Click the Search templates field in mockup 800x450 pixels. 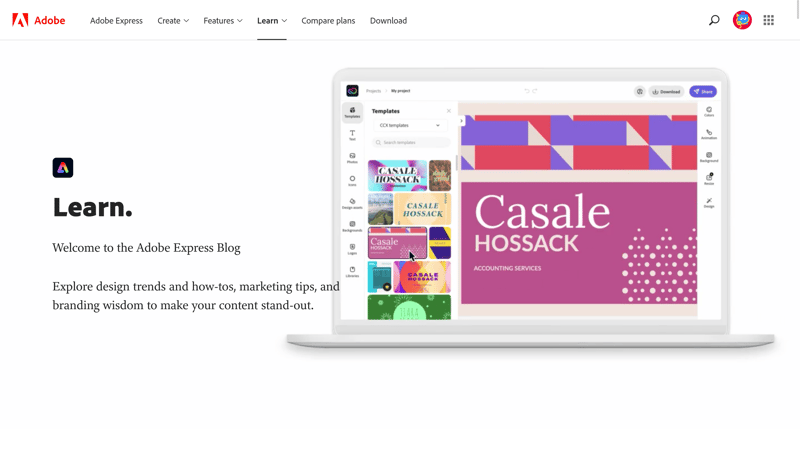pyautogui.click(x=411, y=142)
